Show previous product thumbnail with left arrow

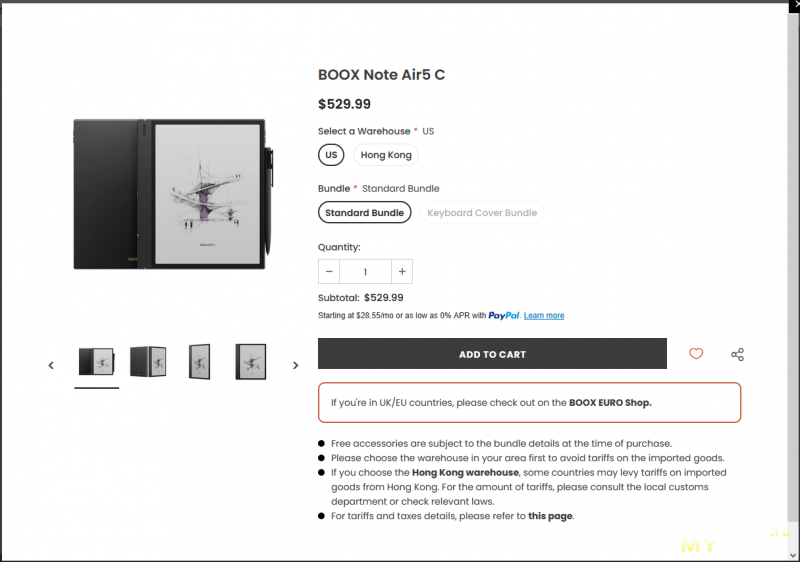[51, 365]
